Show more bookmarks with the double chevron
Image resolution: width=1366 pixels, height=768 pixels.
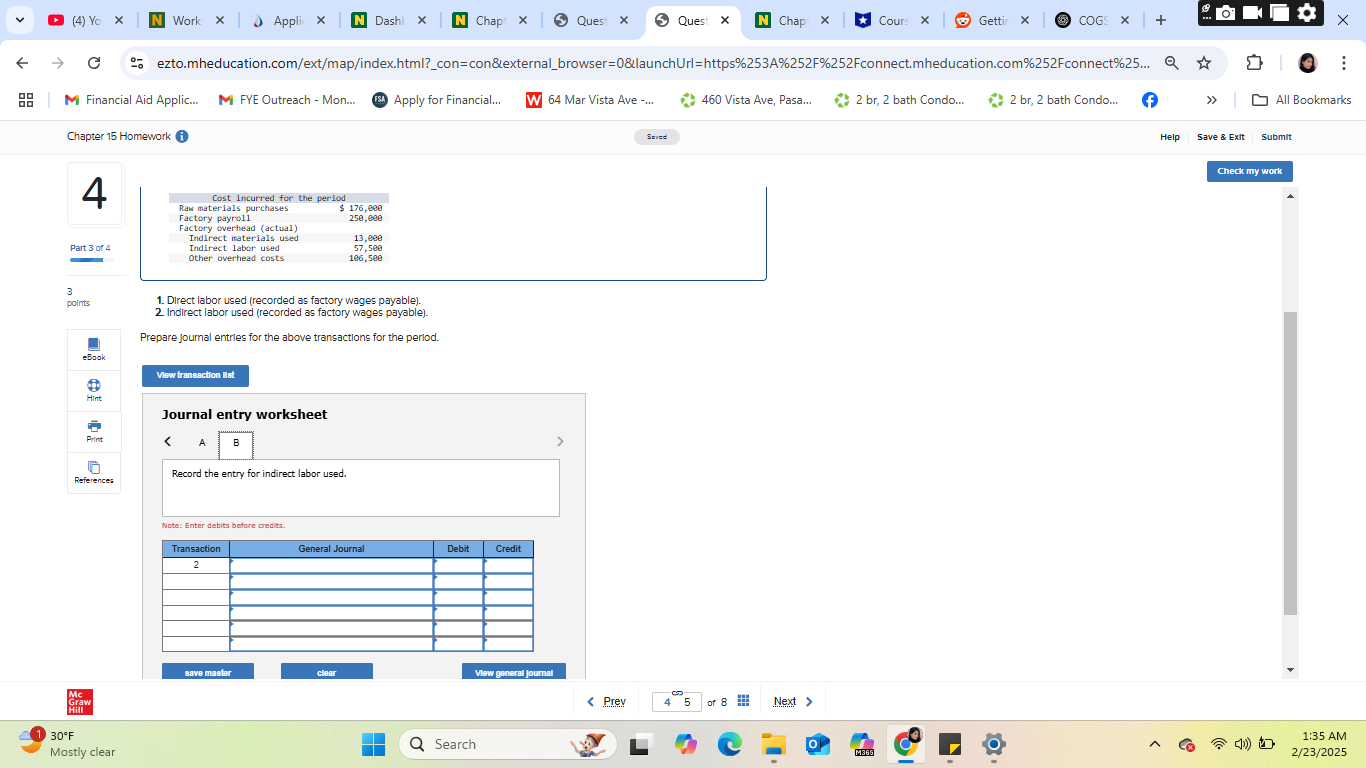coord(1212,100)
